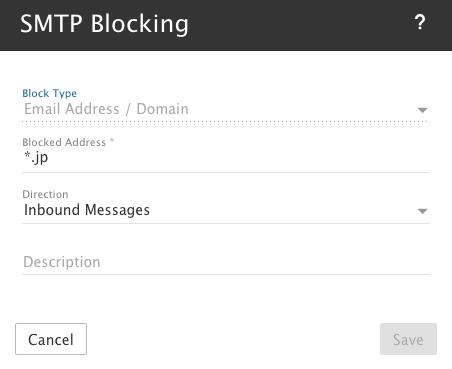Open the Block Type dropdown showing Email Address / Domain

click(226, 110)
